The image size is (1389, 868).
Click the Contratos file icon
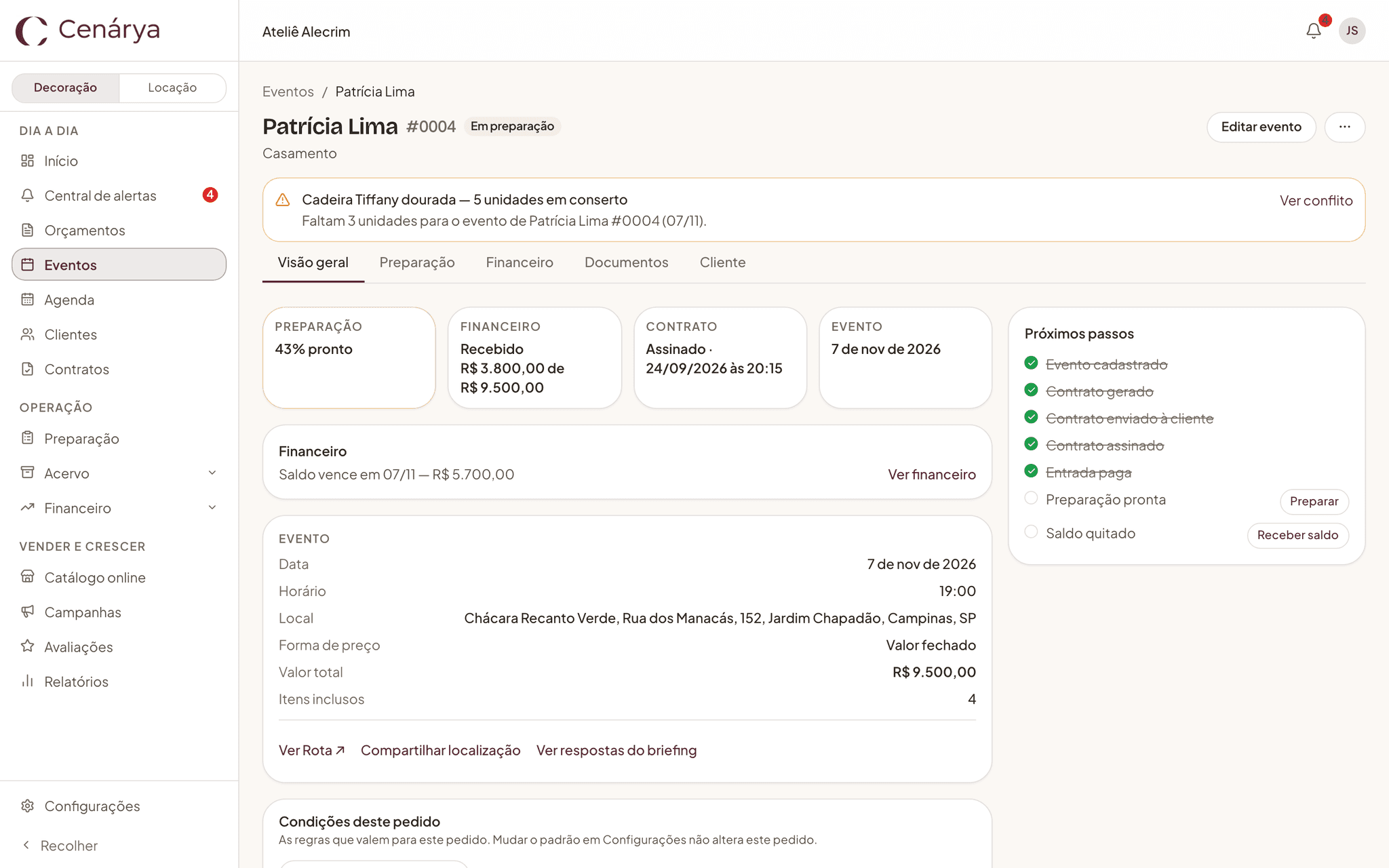(x=27, y=369)
